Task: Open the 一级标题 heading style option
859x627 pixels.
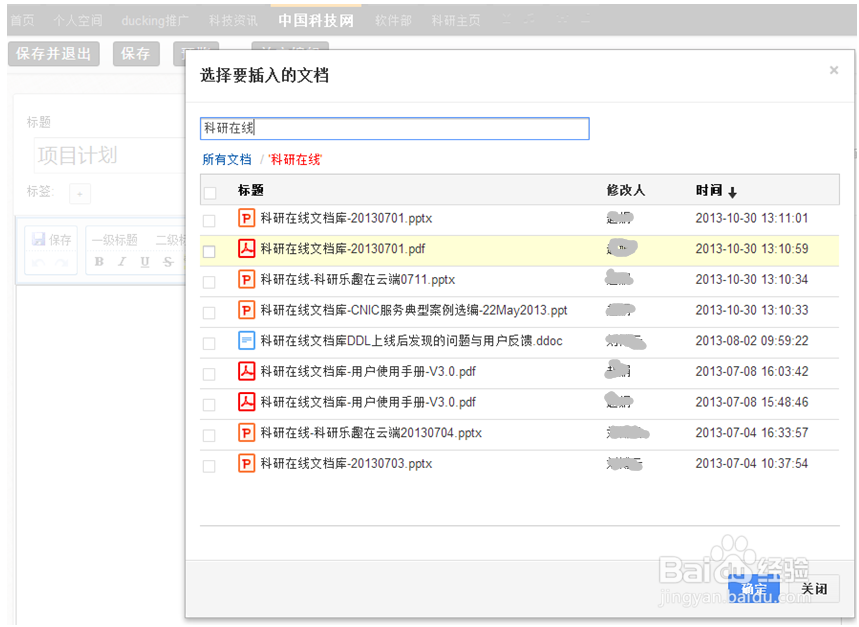Action: point(114,240)
